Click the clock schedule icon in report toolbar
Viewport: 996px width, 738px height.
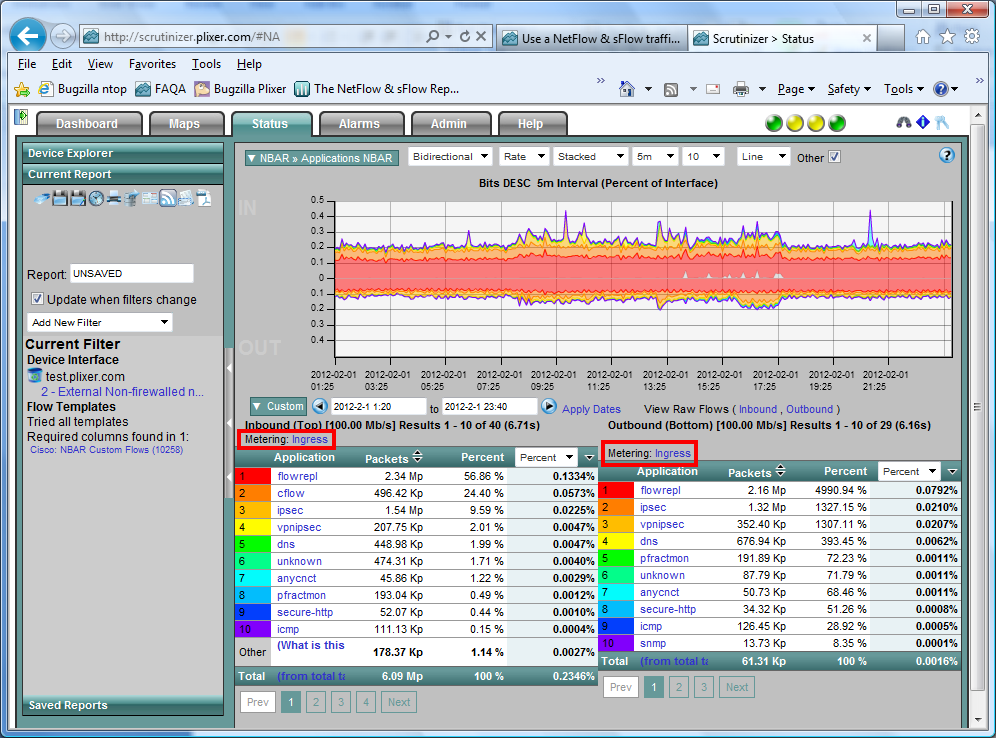[x=96, y=198]
